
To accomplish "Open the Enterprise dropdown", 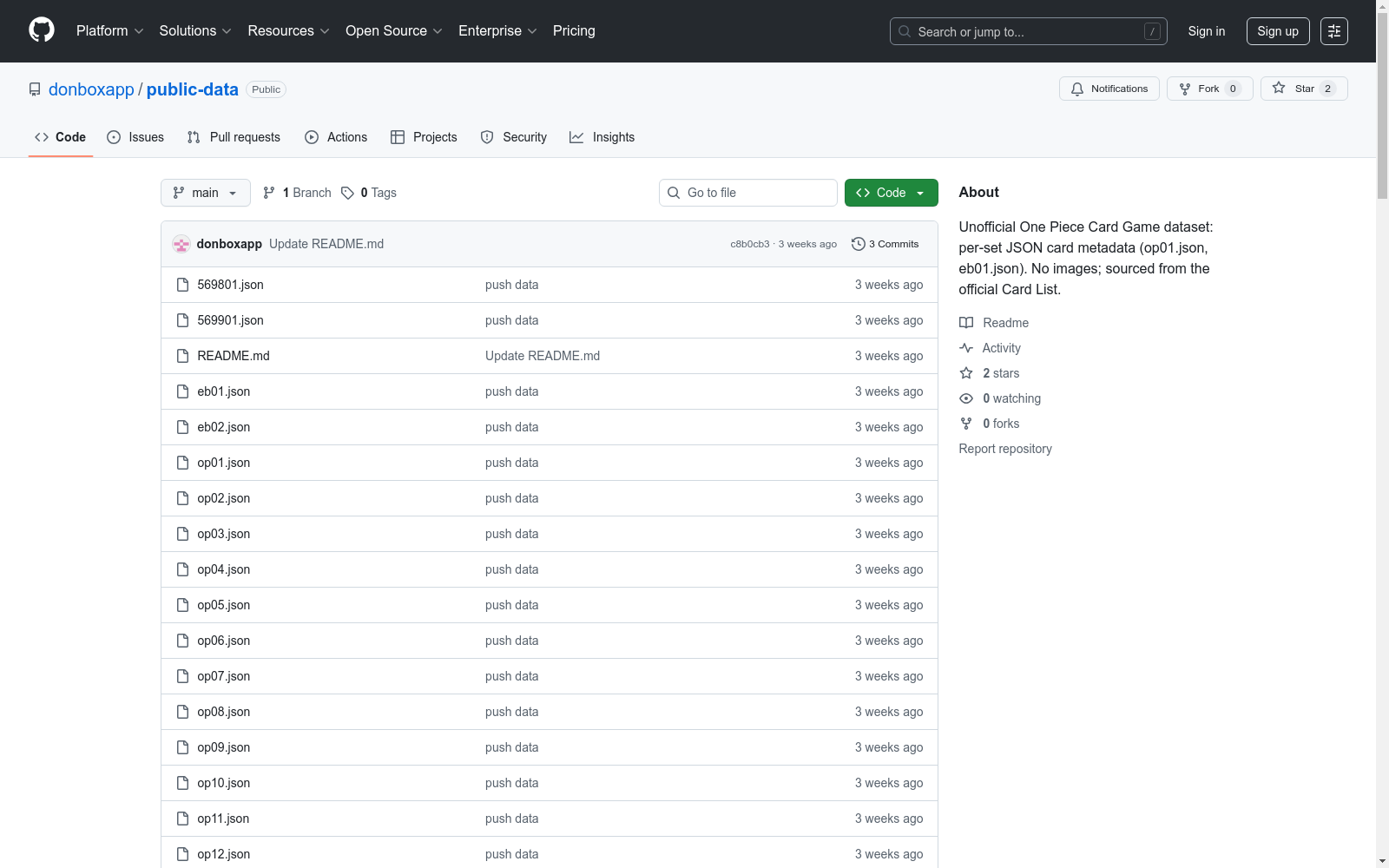I will coord(497,31).
